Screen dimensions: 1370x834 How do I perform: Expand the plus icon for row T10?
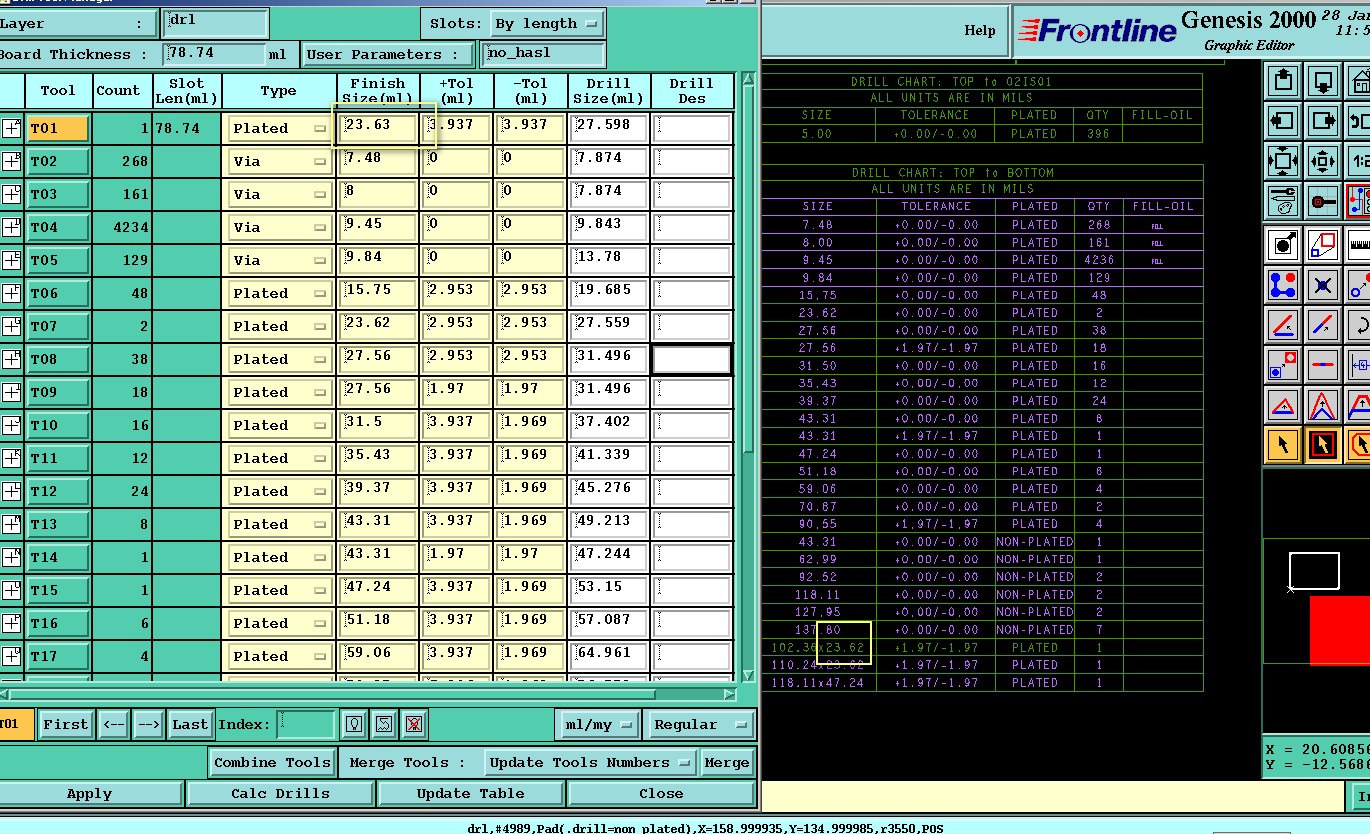click(11, 425)
